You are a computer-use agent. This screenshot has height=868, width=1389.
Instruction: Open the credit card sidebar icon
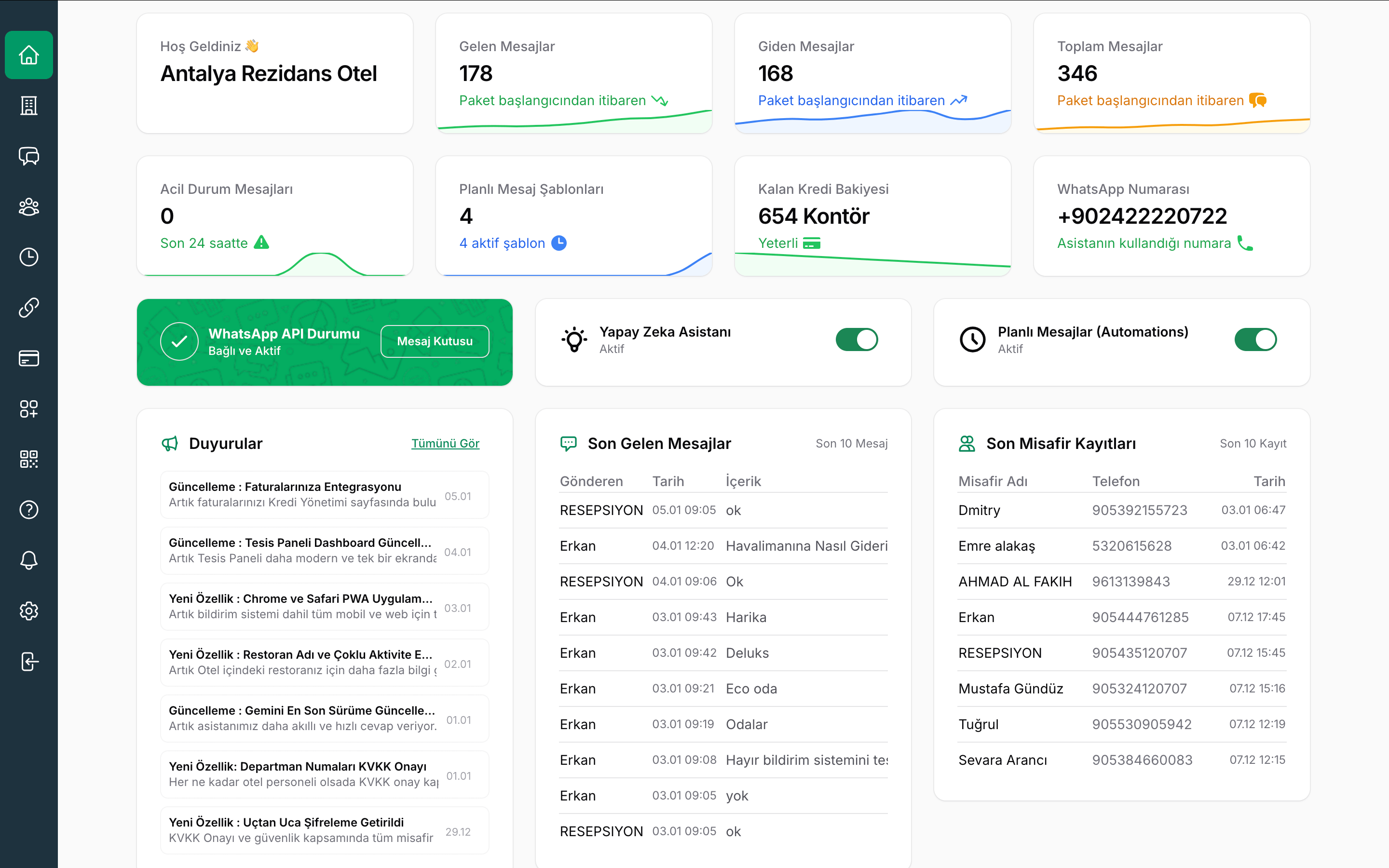coord(29,358)
